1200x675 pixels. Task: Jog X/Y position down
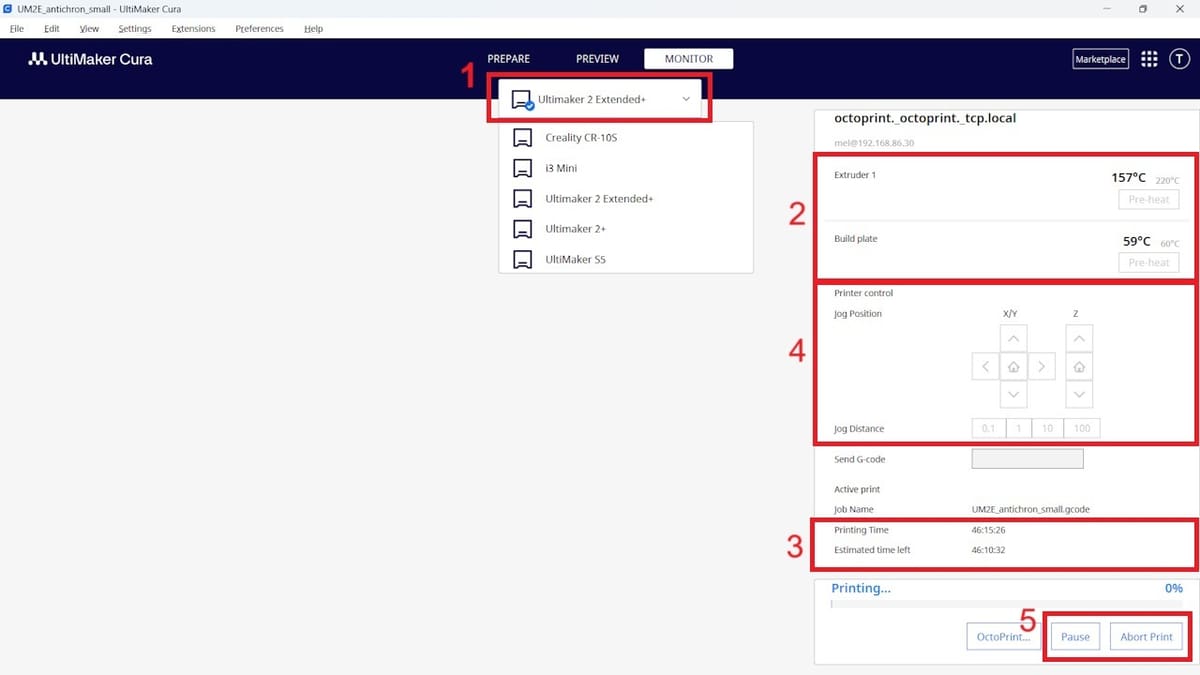coord(1013,395)
